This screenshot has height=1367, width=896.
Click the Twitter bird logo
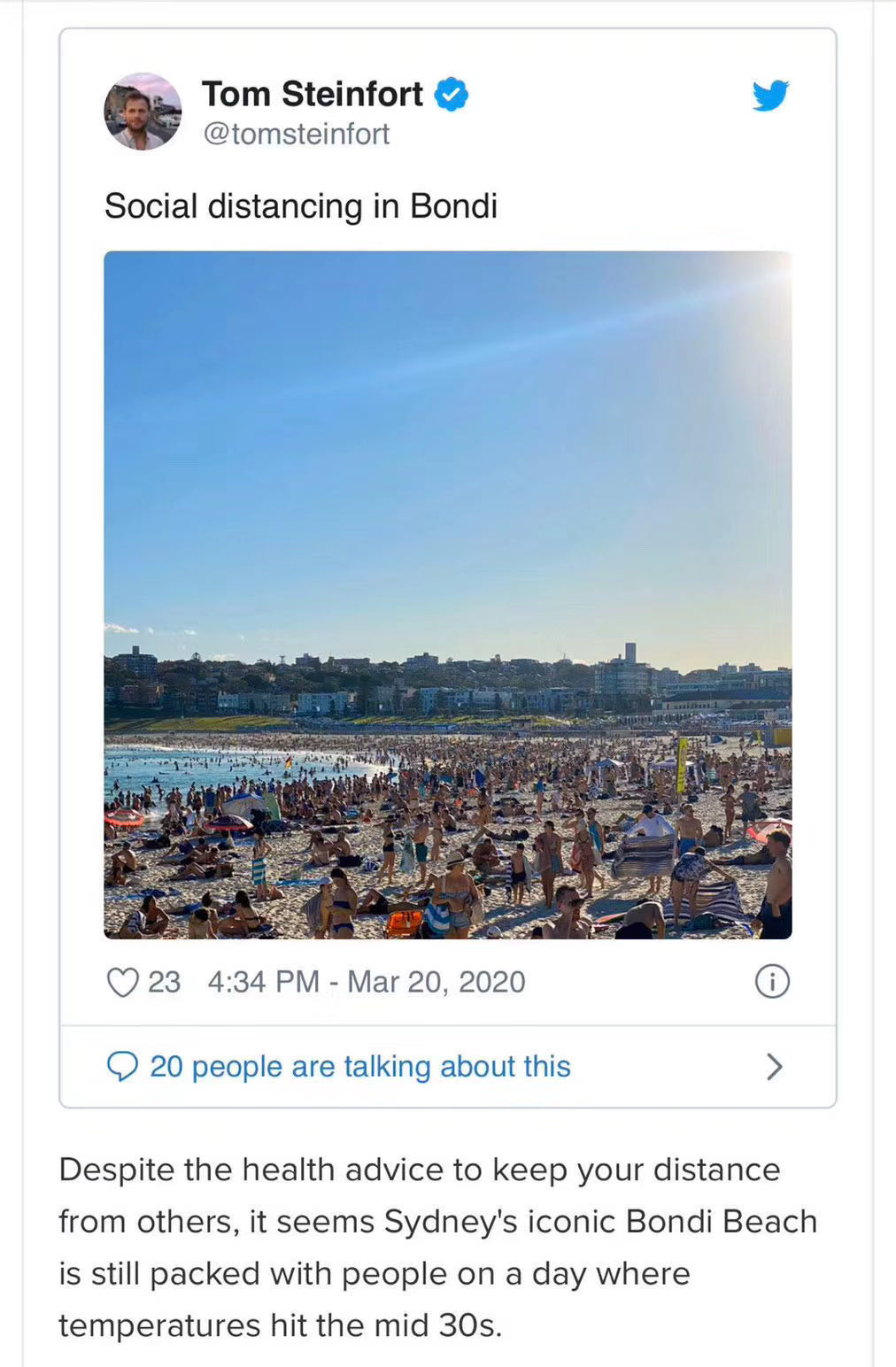tap(770, 96)
